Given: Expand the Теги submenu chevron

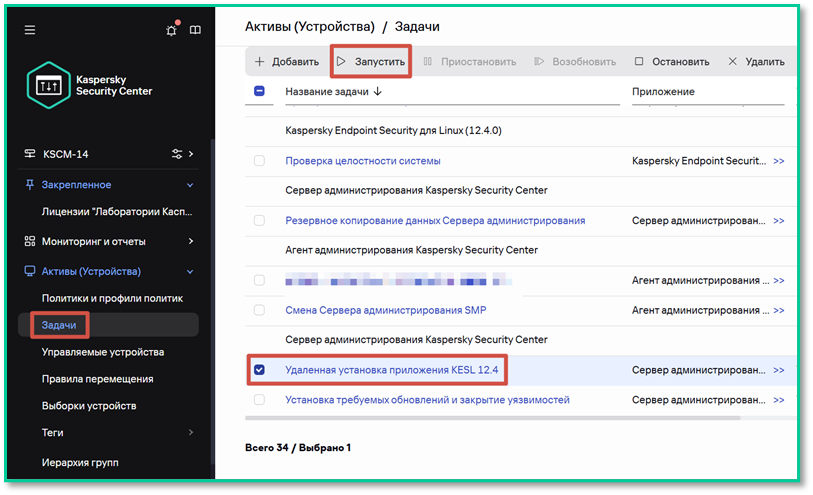Looking at the screenshot, I should click(x=191, y=432).
